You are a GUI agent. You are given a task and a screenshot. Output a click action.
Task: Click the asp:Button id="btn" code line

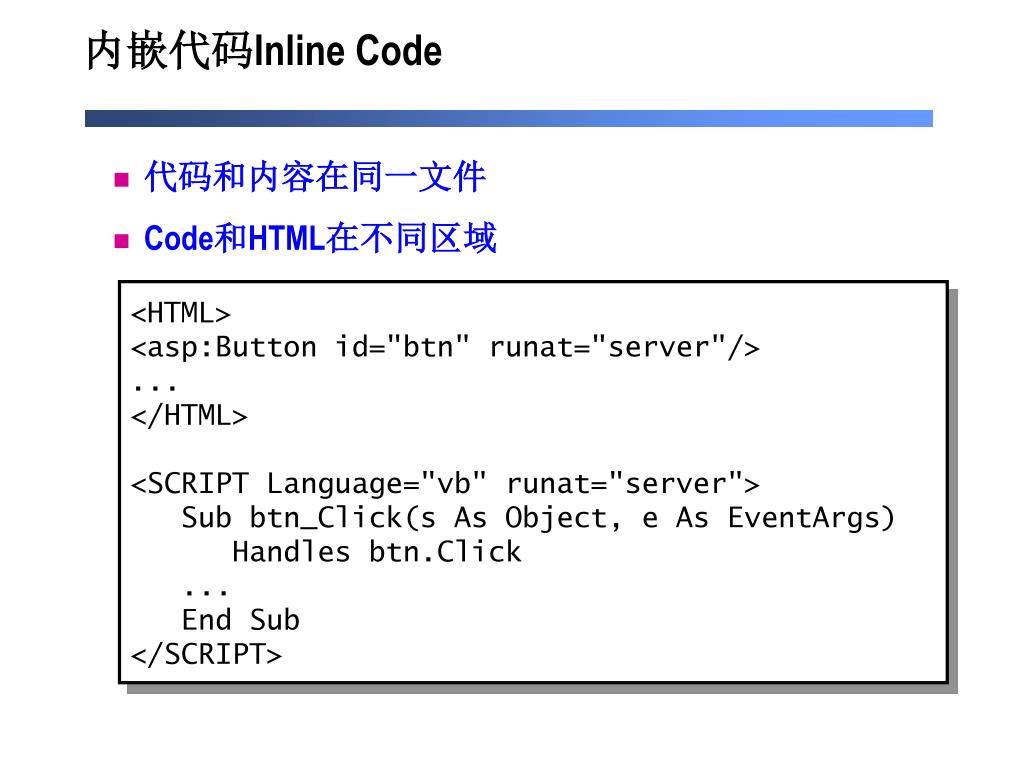click(x=445, y=347)
